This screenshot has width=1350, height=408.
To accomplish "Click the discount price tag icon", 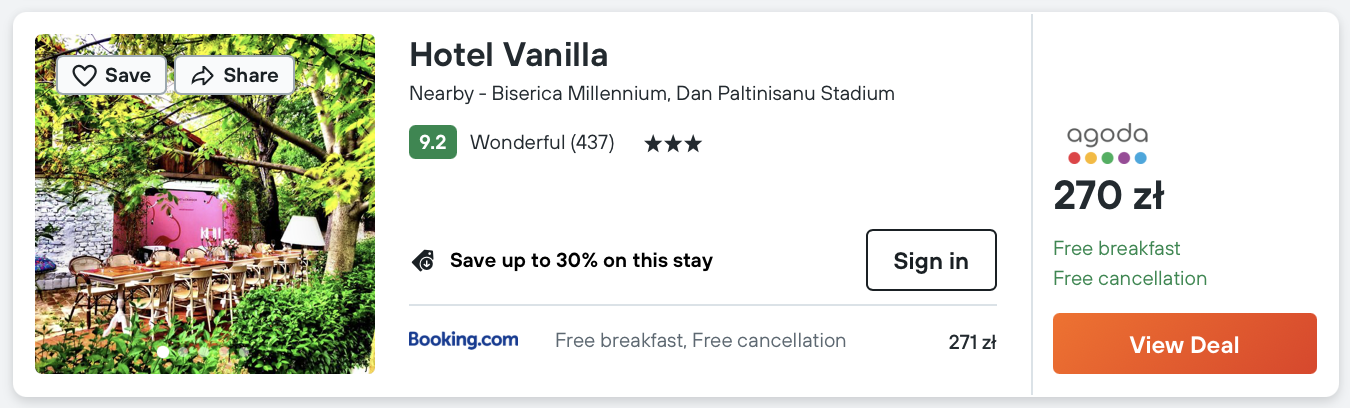I will click(423, 261).
